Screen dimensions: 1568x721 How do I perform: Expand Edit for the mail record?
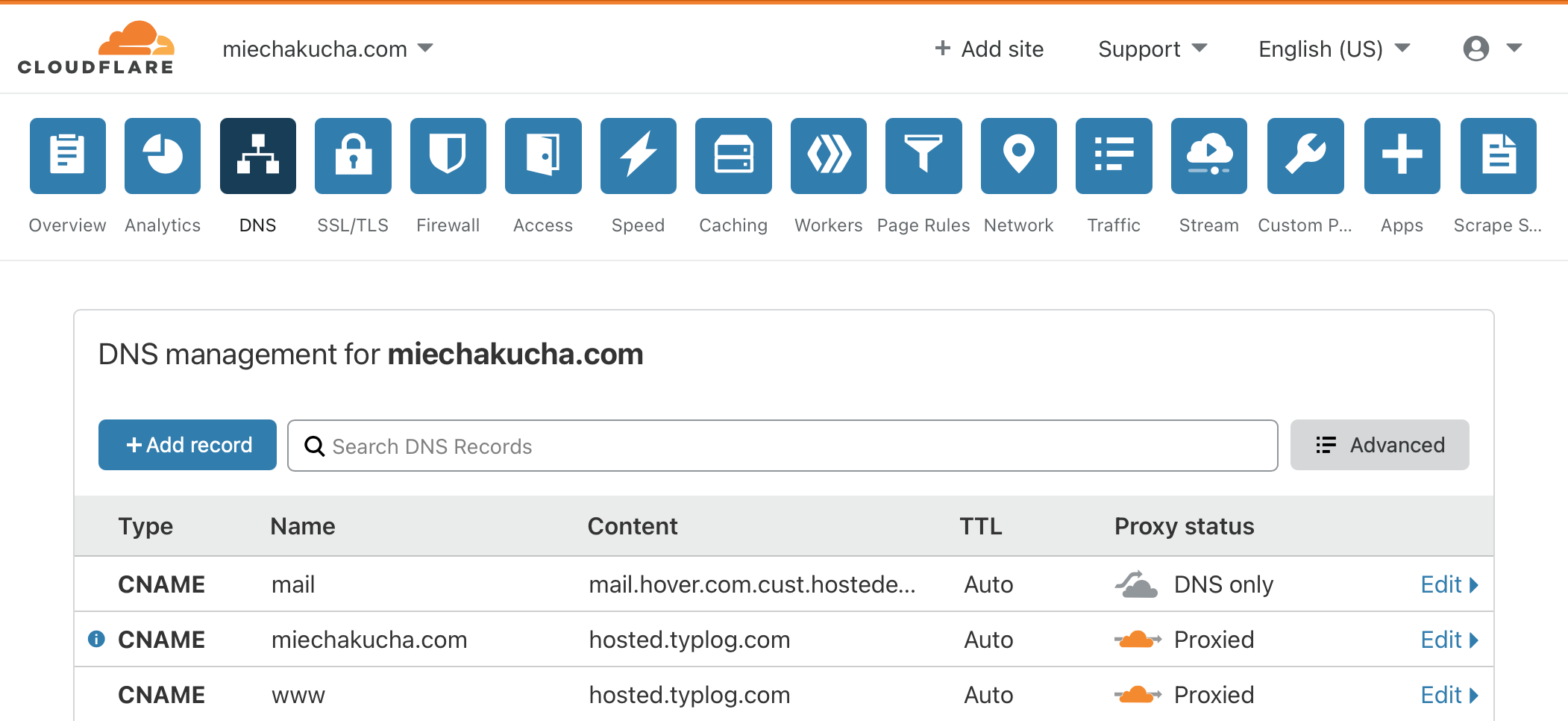tap(1449, 584)
